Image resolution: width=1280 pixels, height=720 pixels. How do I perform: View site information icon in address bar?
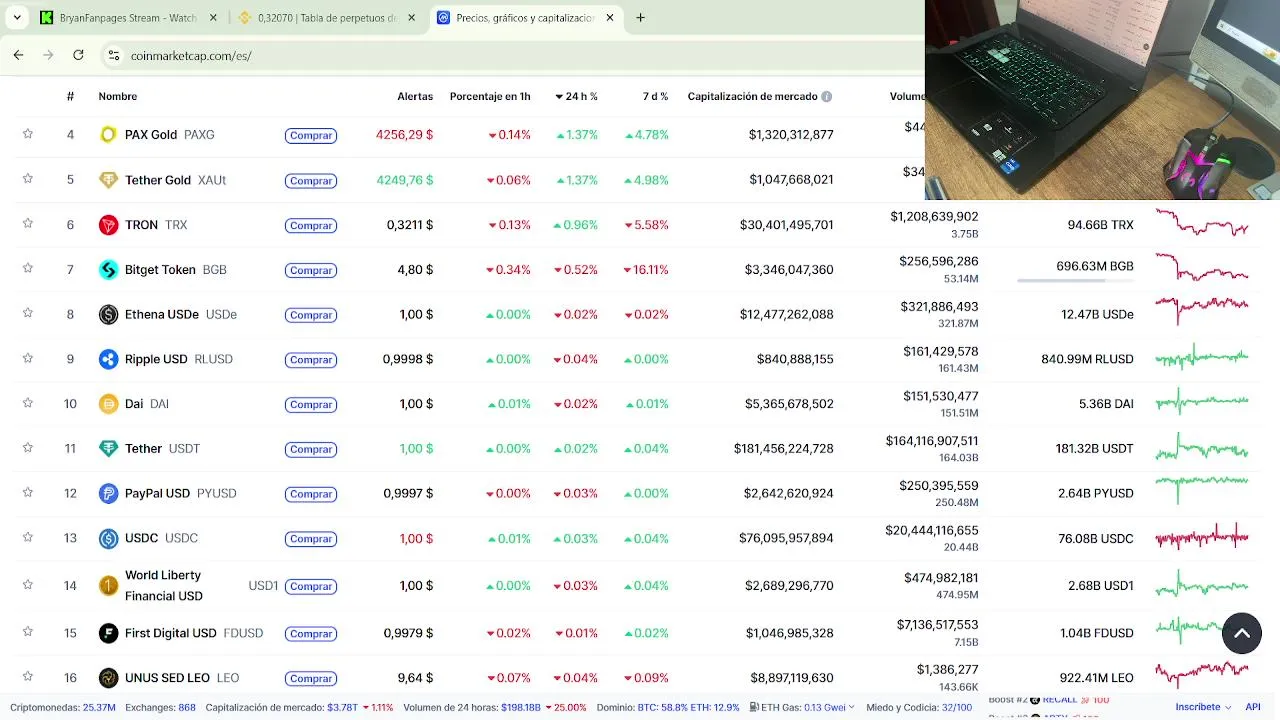click(114, 56)
